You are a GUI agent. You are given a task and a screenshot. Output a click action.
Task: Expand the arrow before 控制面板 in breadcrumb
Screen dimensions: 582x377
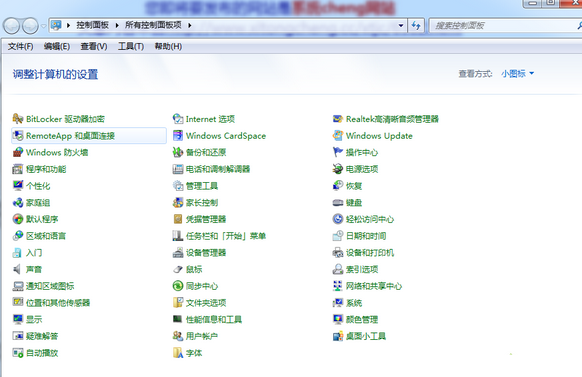pos(68,25)
